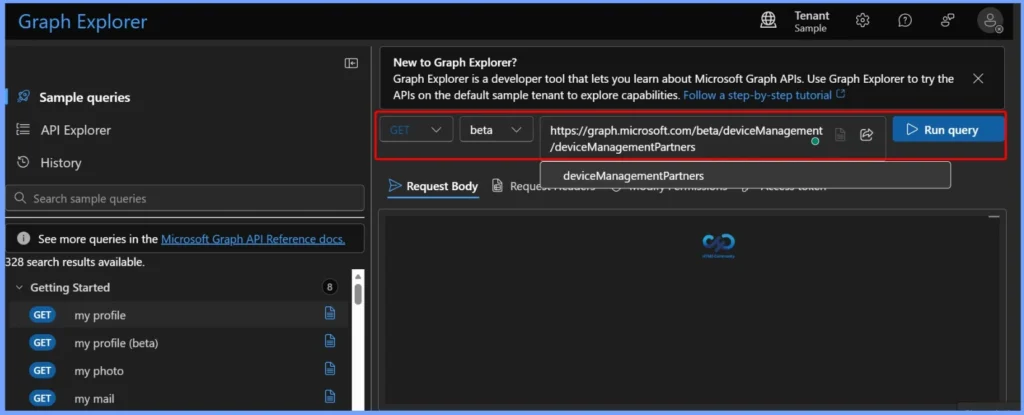
Task: Close the New to Graph Explorer banner
Action: pyautogui.click(x=978, y=78)
